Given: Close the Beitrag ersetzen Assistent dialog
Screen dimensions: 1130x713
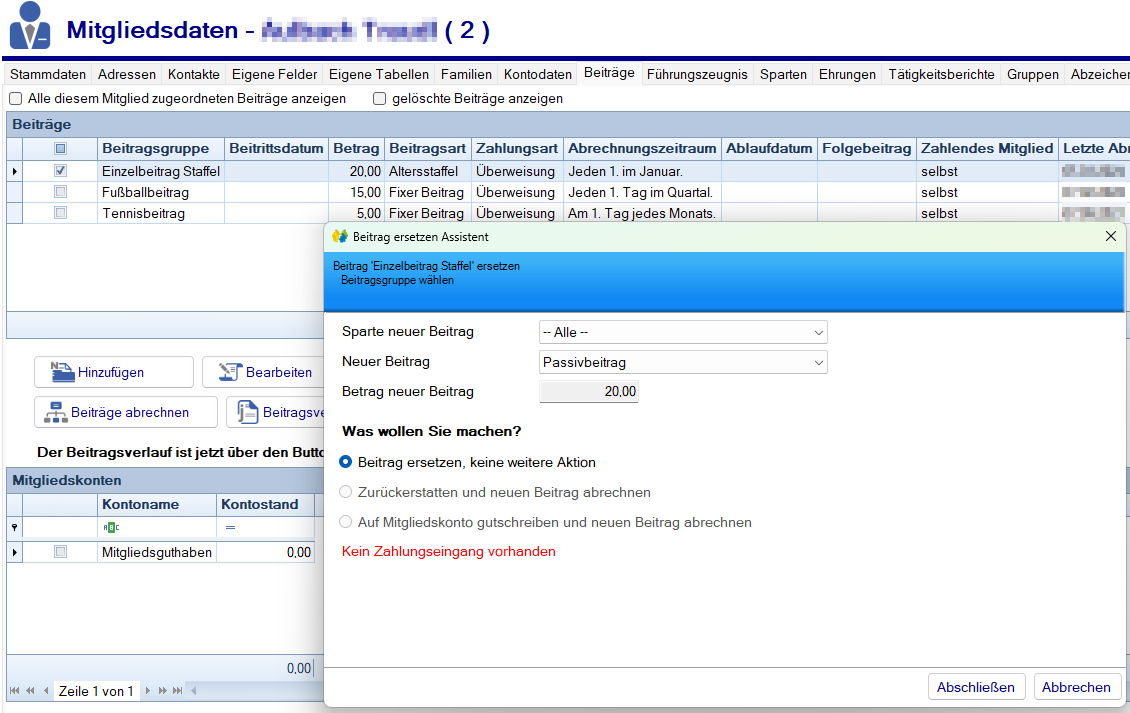Looking at the screenshot, I should 1110,236.
